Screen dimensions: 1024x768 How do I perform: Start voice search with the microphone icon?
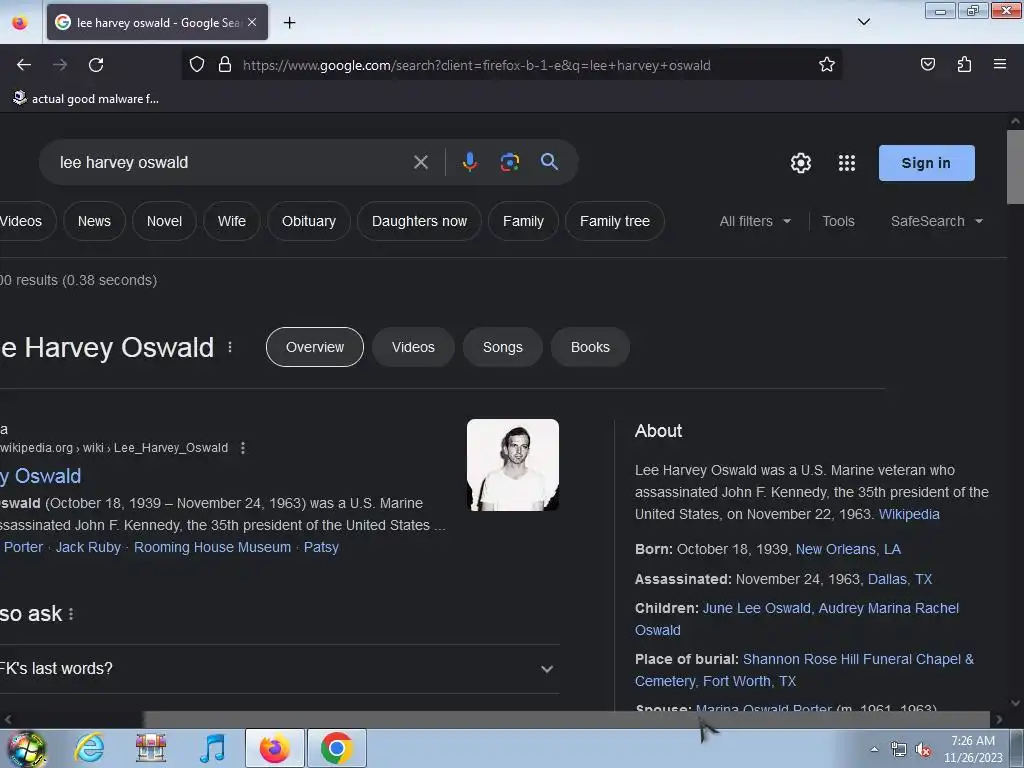(x=470, y=162)
